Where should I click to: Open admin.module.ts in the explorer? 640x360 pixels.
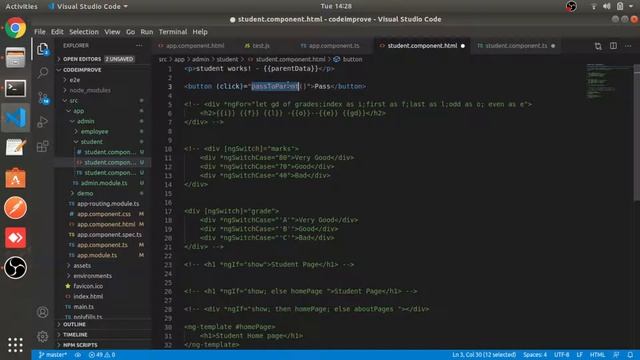tap(104, 183)
